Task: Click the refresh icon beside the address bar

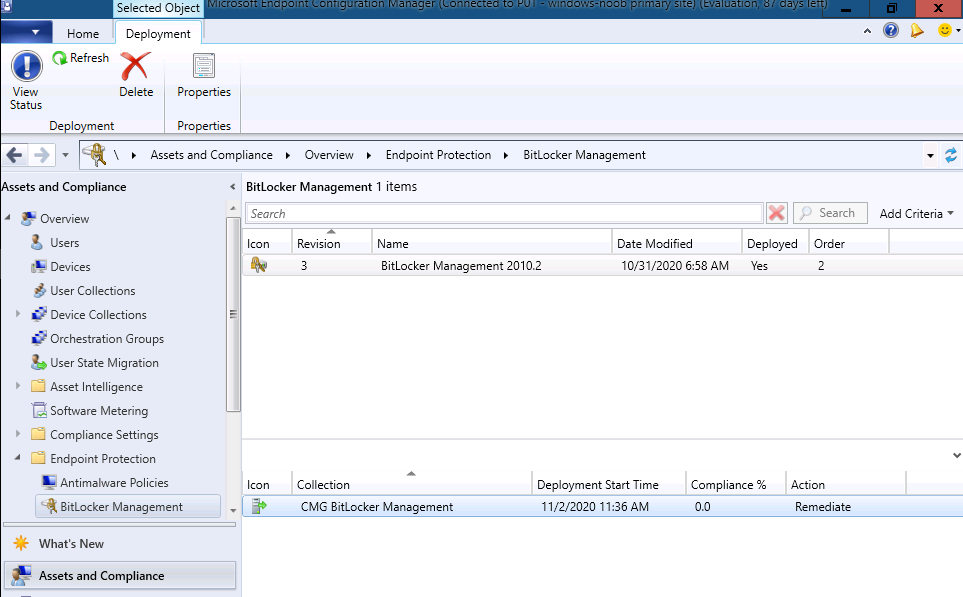Action: (x=951, y=155)
